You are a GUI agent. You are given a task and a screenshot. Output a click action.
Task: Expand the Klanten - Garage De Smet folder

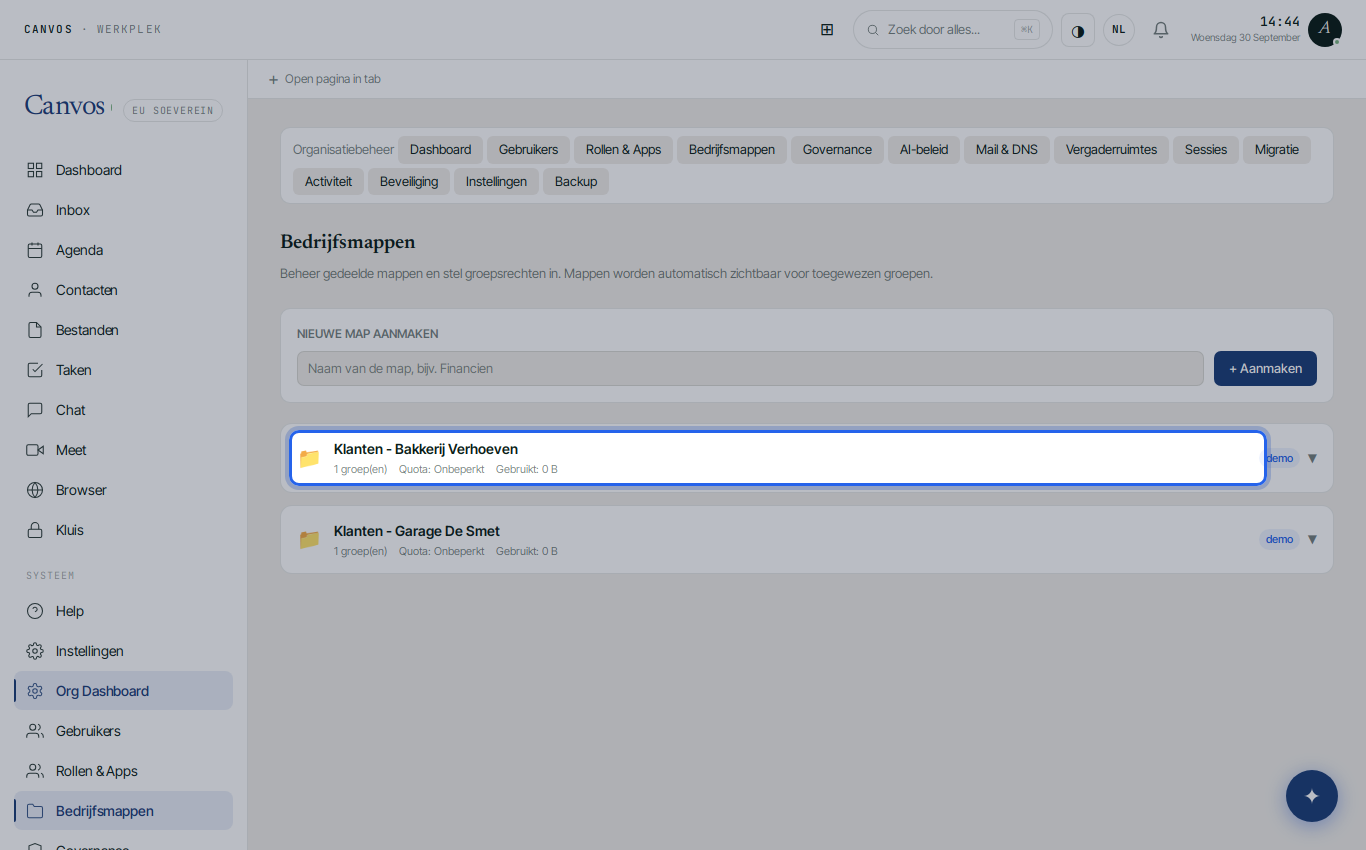(1312, 539)
